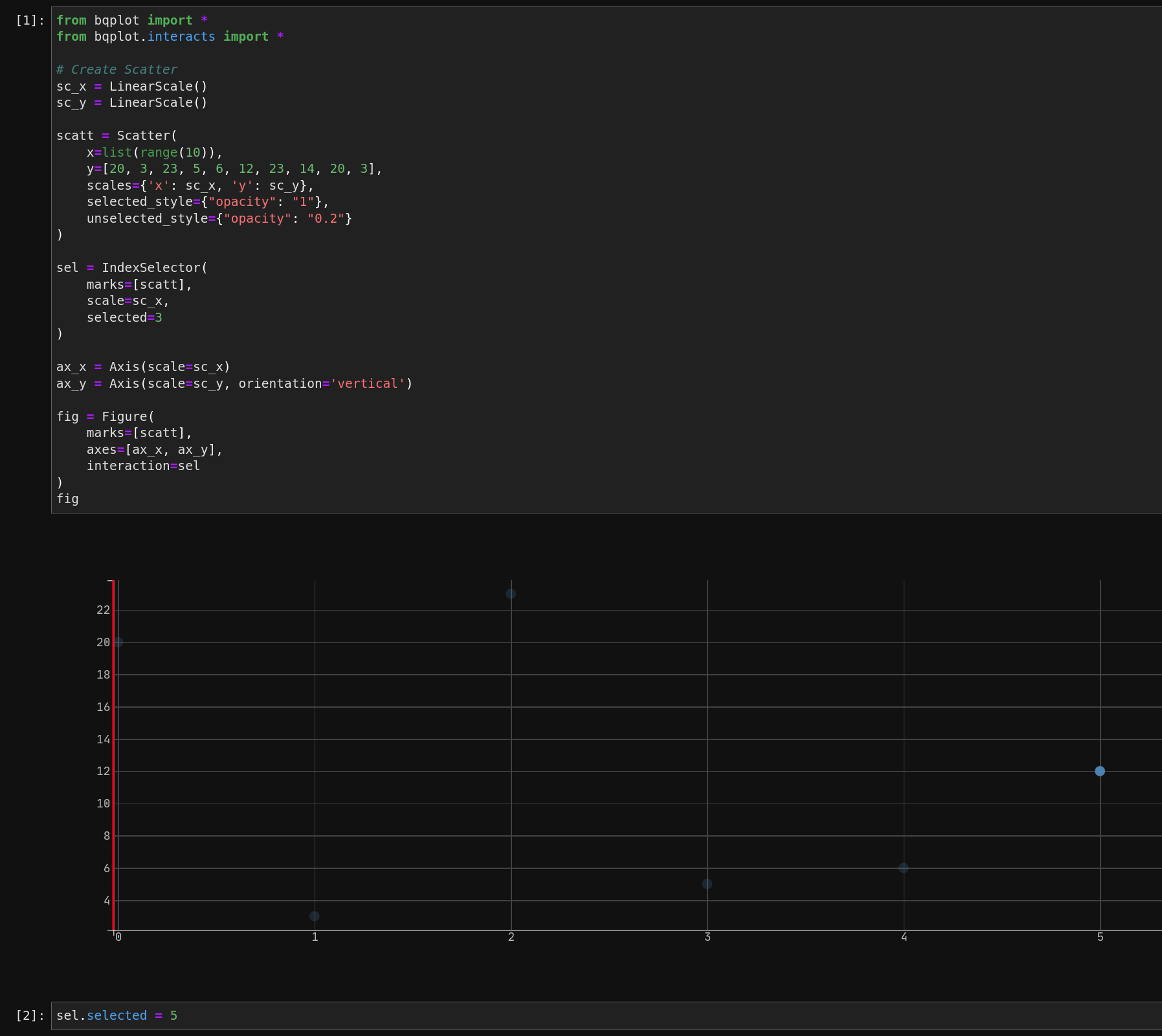Click the 'interaction=sel' code line
The width and height of the screenshot is (1162, 1036).
[143, 466]
